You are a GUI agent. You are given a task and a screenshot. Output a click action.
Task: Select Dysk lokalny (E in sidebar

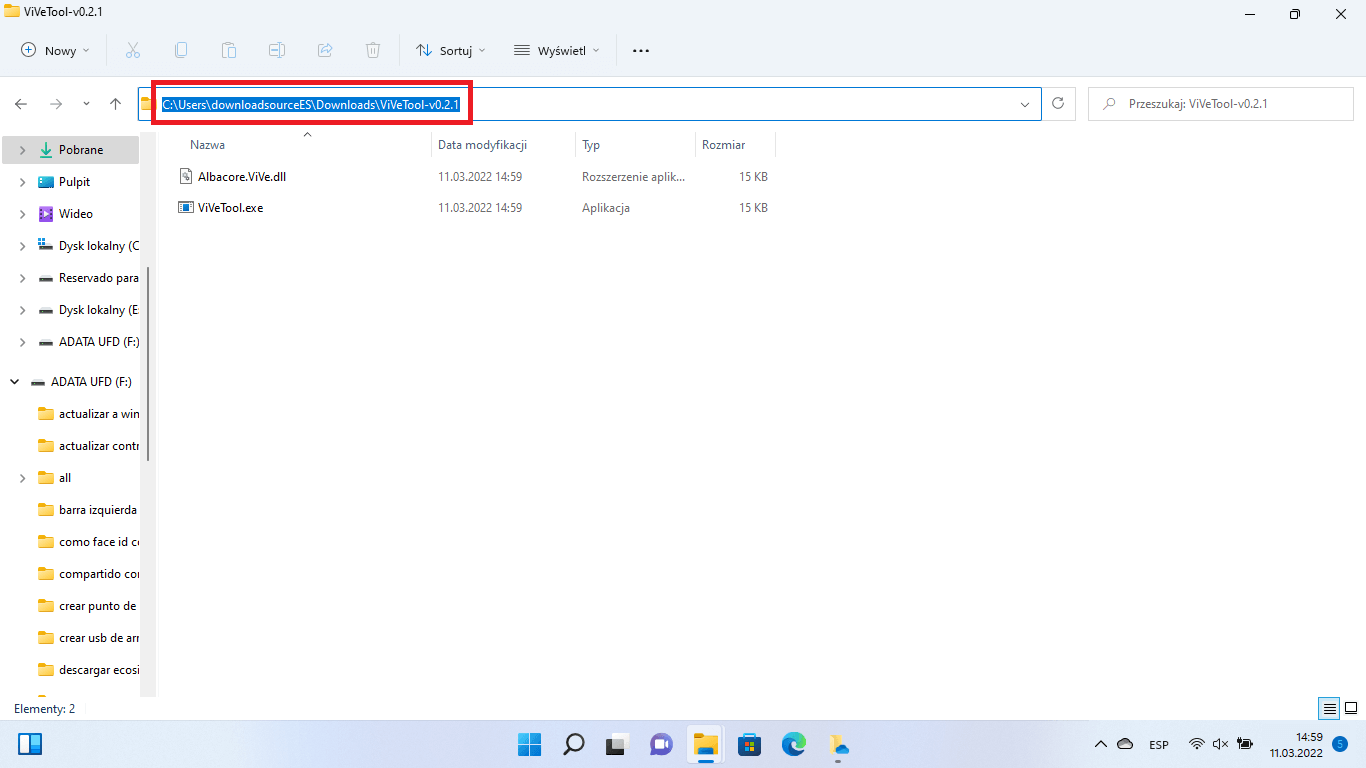(99, 310)
